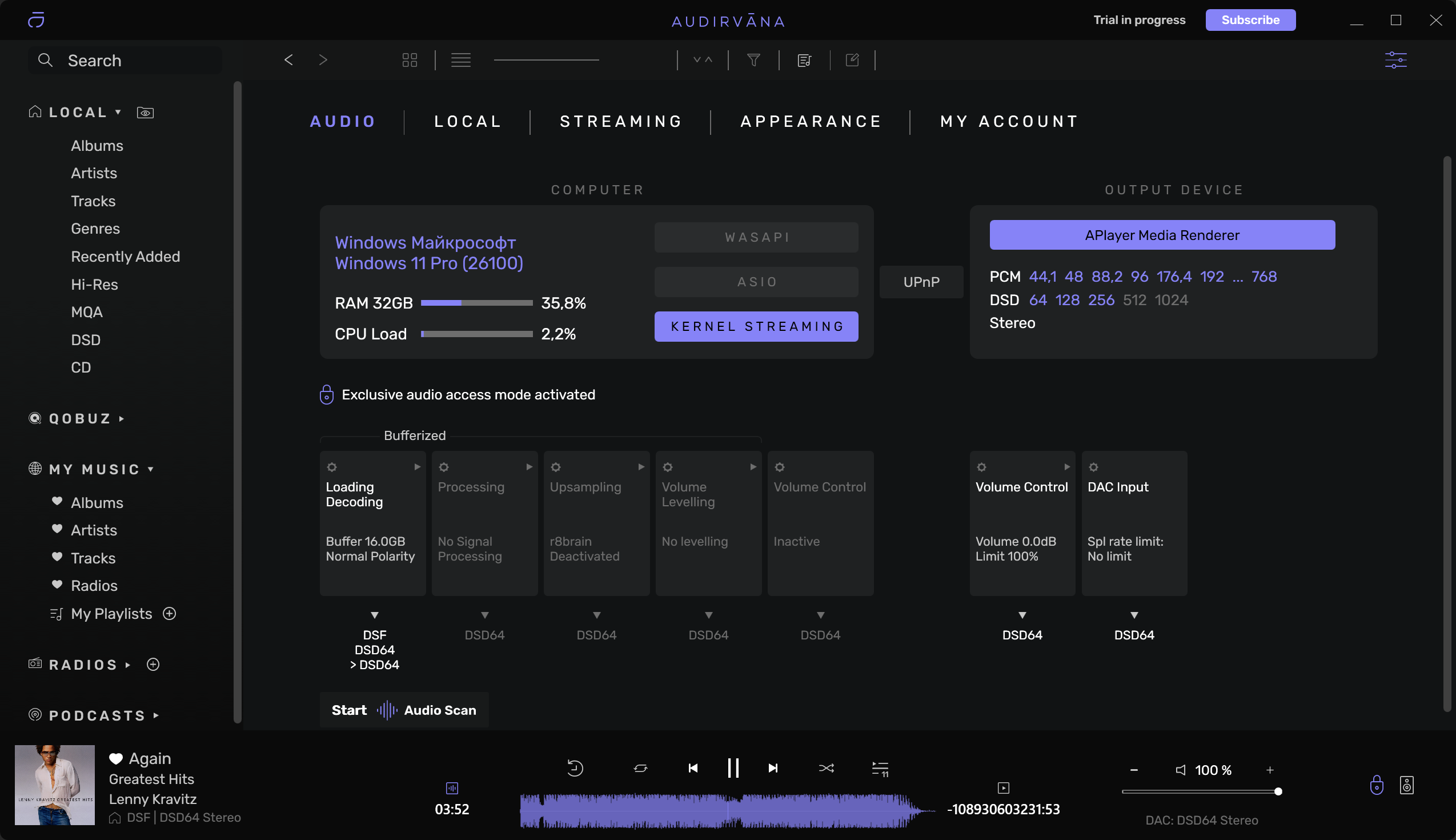This screenshot has width=1456, height=840.
Task: Switch to list view icon
Action: 461,60
